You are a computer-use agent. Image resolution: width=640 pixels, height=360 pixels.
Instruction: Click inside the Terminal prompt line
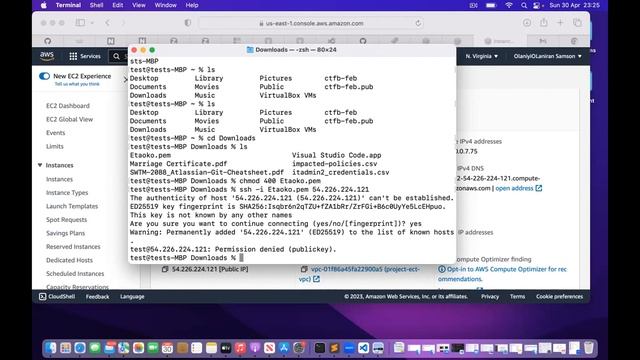tap(292, 258)
